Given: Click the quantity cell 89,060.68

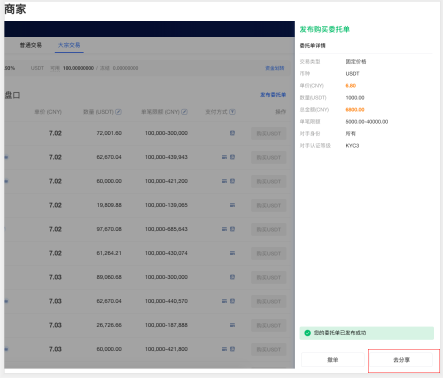Looking at the screenshot, I should 109,277.
